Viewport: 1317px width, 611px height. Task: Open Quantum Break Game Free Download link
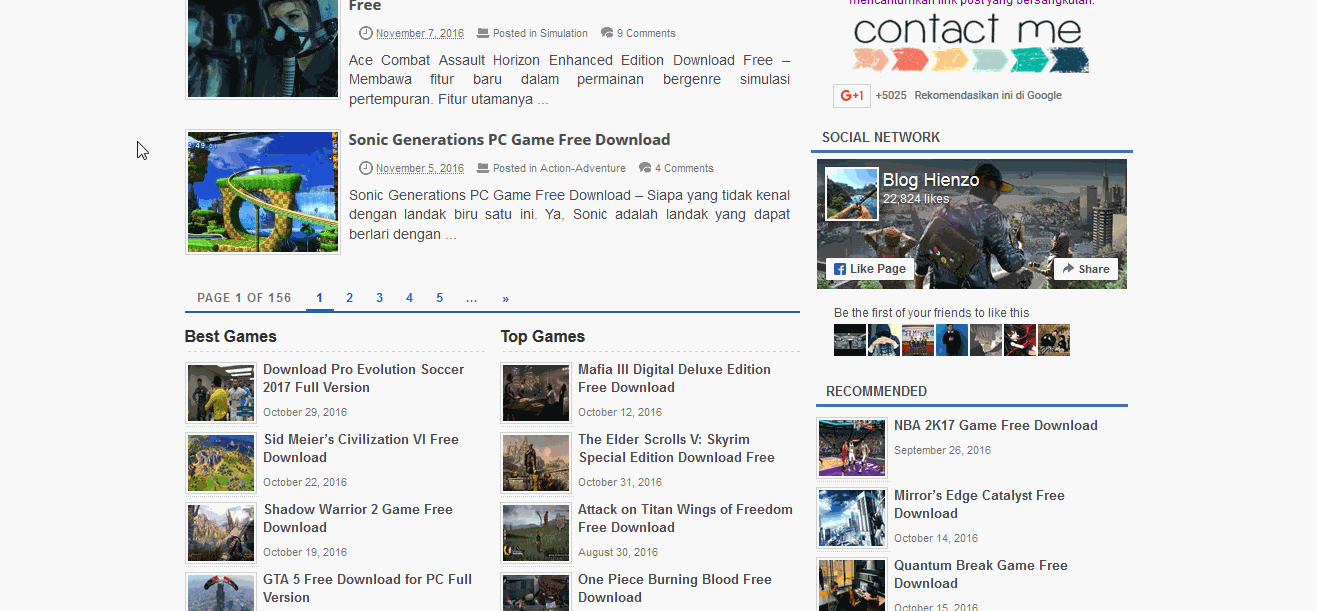[x=981, y=574]
